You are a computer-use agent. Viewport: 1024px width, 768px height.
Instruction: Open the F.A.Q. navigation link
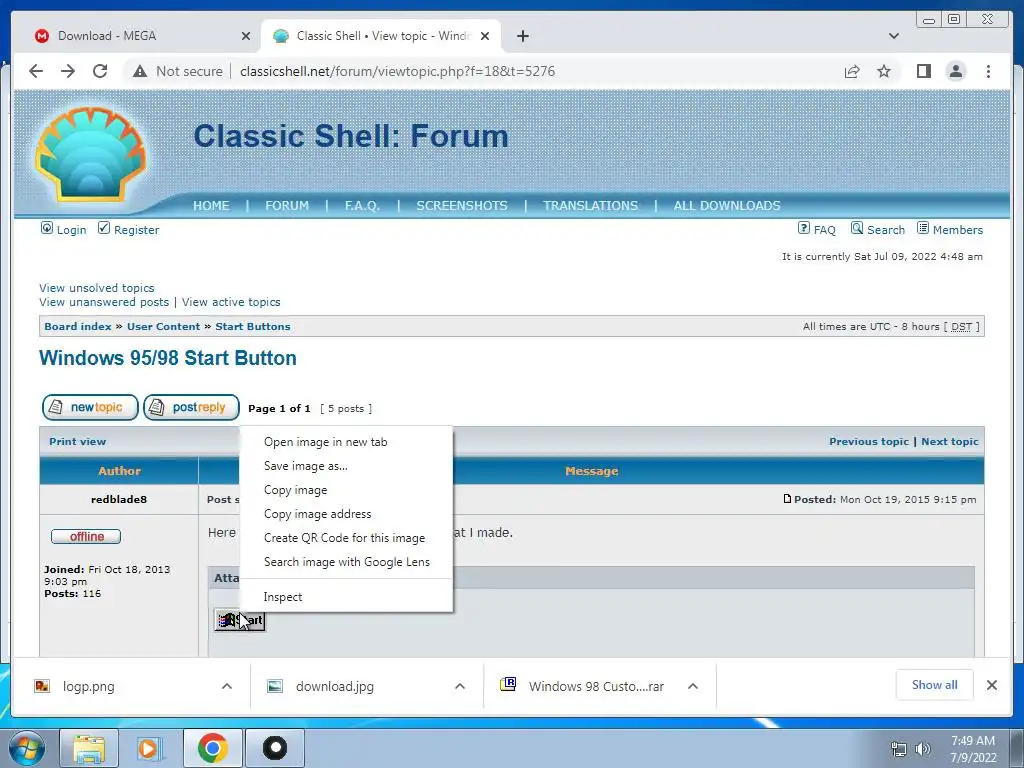362,206
